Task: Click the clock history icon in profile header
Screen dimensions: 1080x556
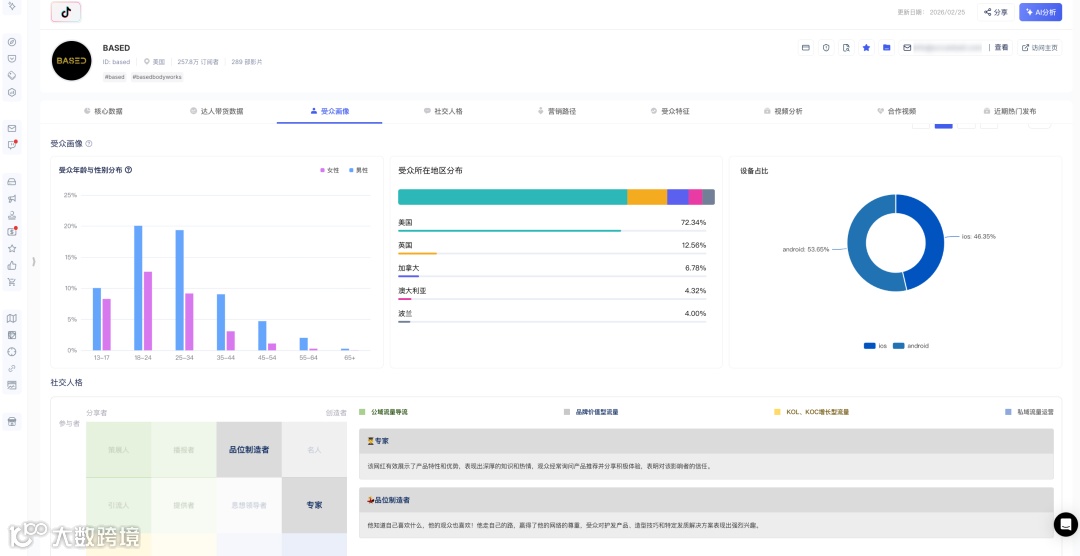Action: click(826, 48)
